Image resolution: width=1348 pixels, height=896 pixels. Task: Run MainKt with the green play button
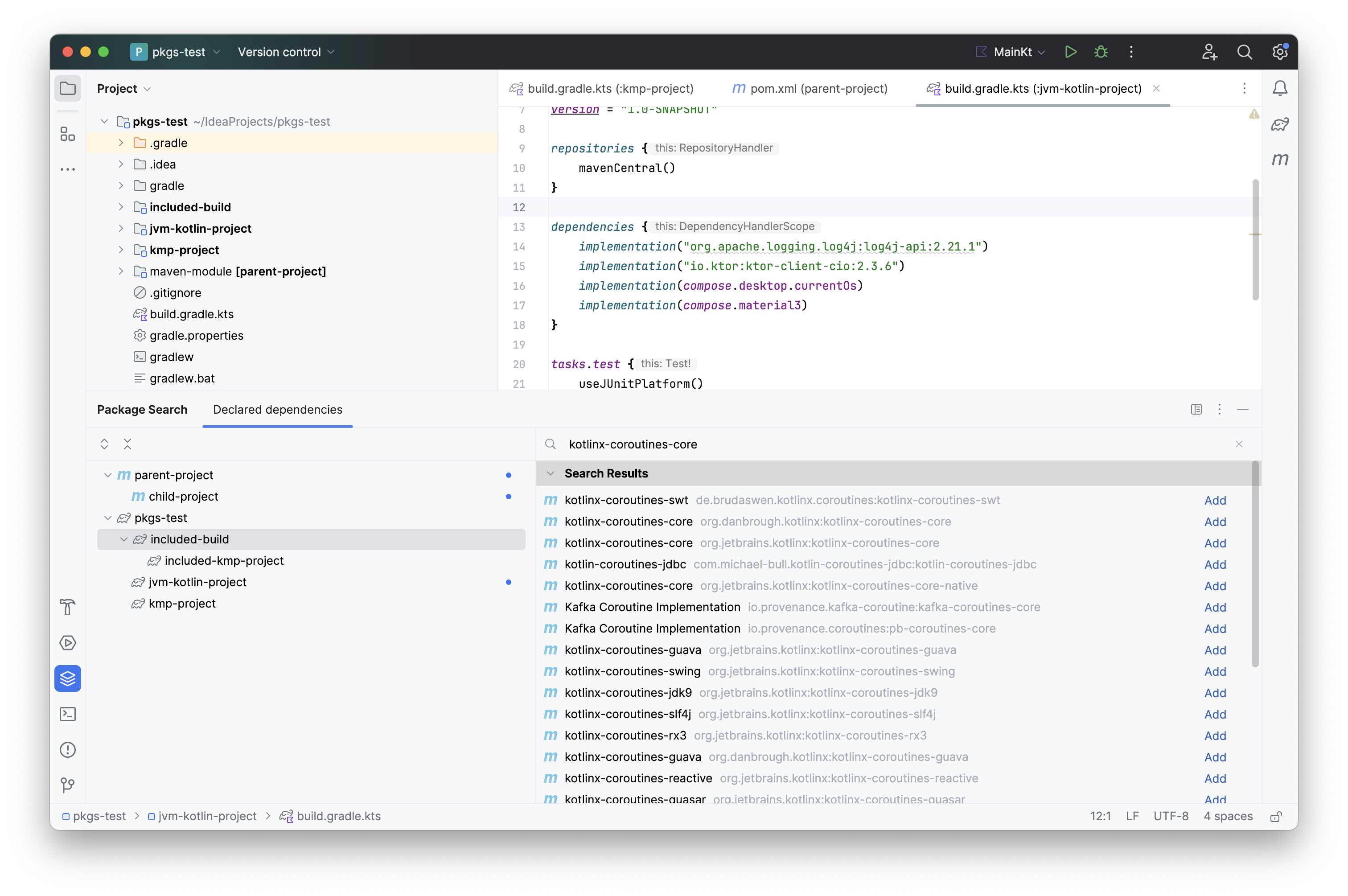(x=1070, y=52)
